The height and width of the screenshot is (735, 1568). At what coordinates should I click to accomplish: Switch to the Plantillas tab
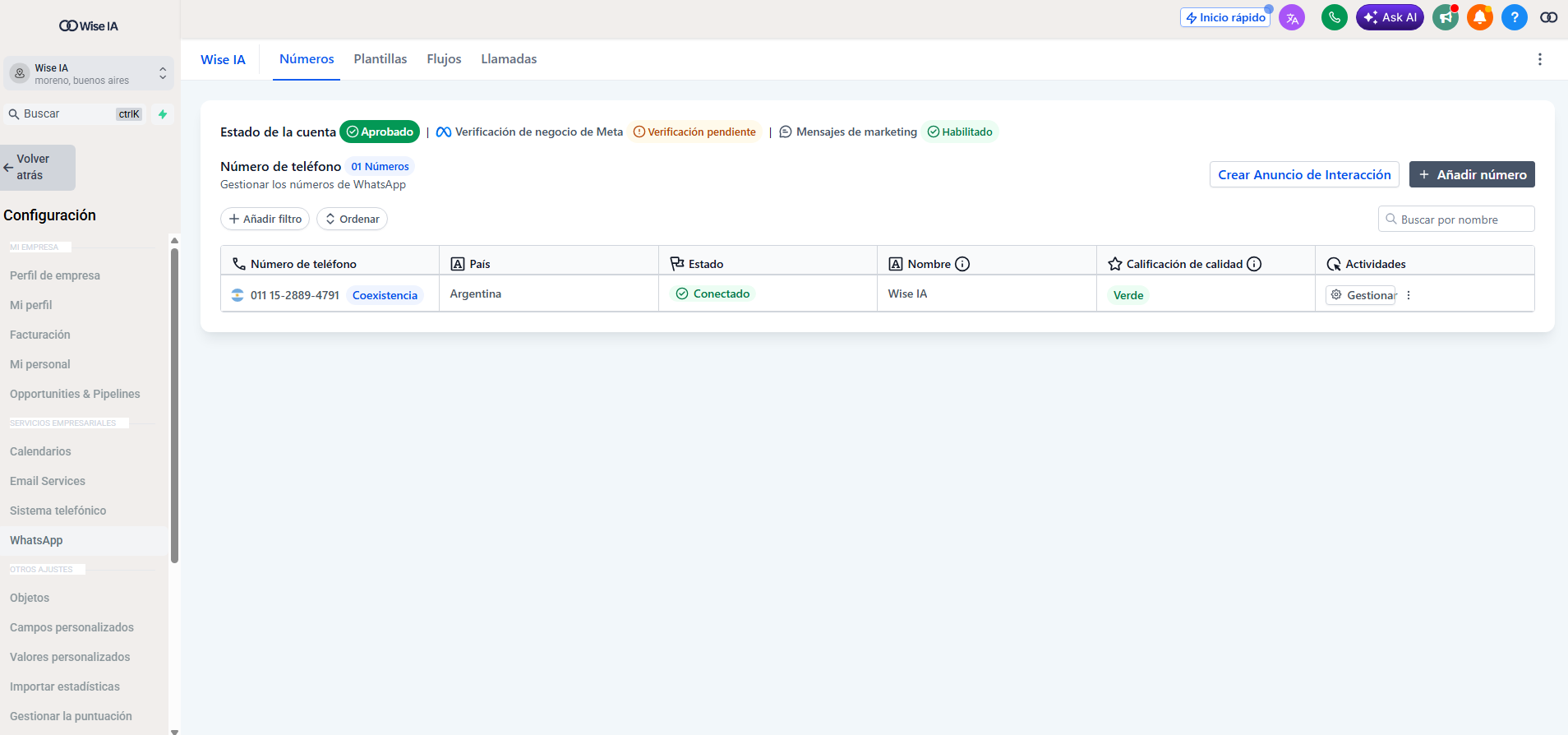(380, 59)
